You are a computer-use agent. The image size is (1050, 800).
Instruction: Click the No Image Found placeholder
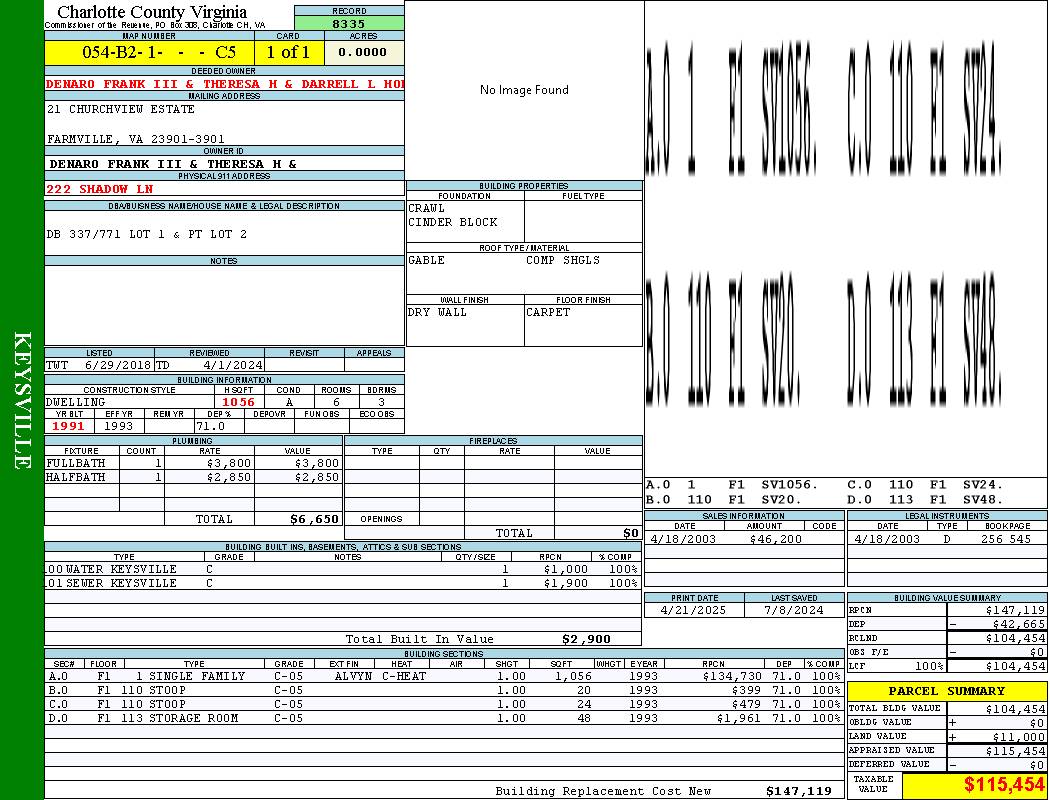524,90
